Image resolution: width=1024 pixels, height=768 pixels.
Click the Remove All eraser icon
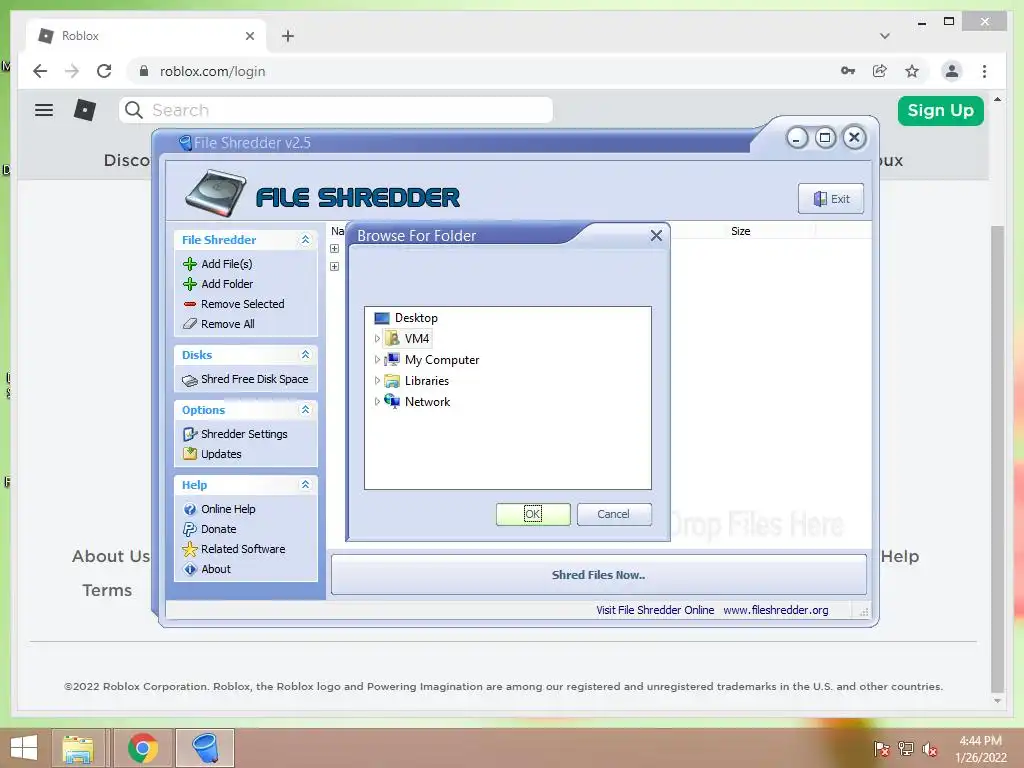coord(189,324)
